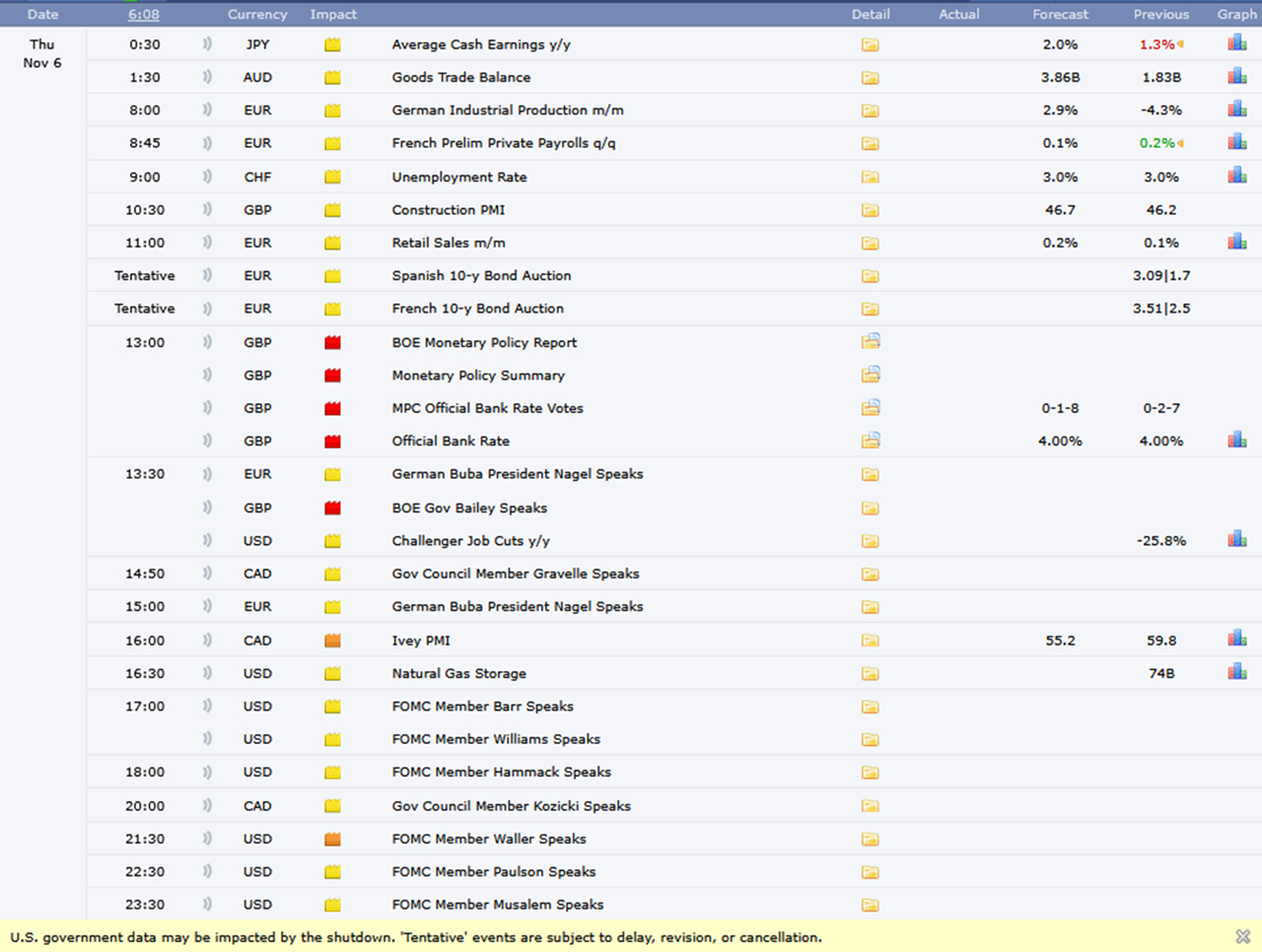Expand details for Spanish 10-y Bond Auction
The width and height of the screenshot is (1262, 952).
click(871, 276)
